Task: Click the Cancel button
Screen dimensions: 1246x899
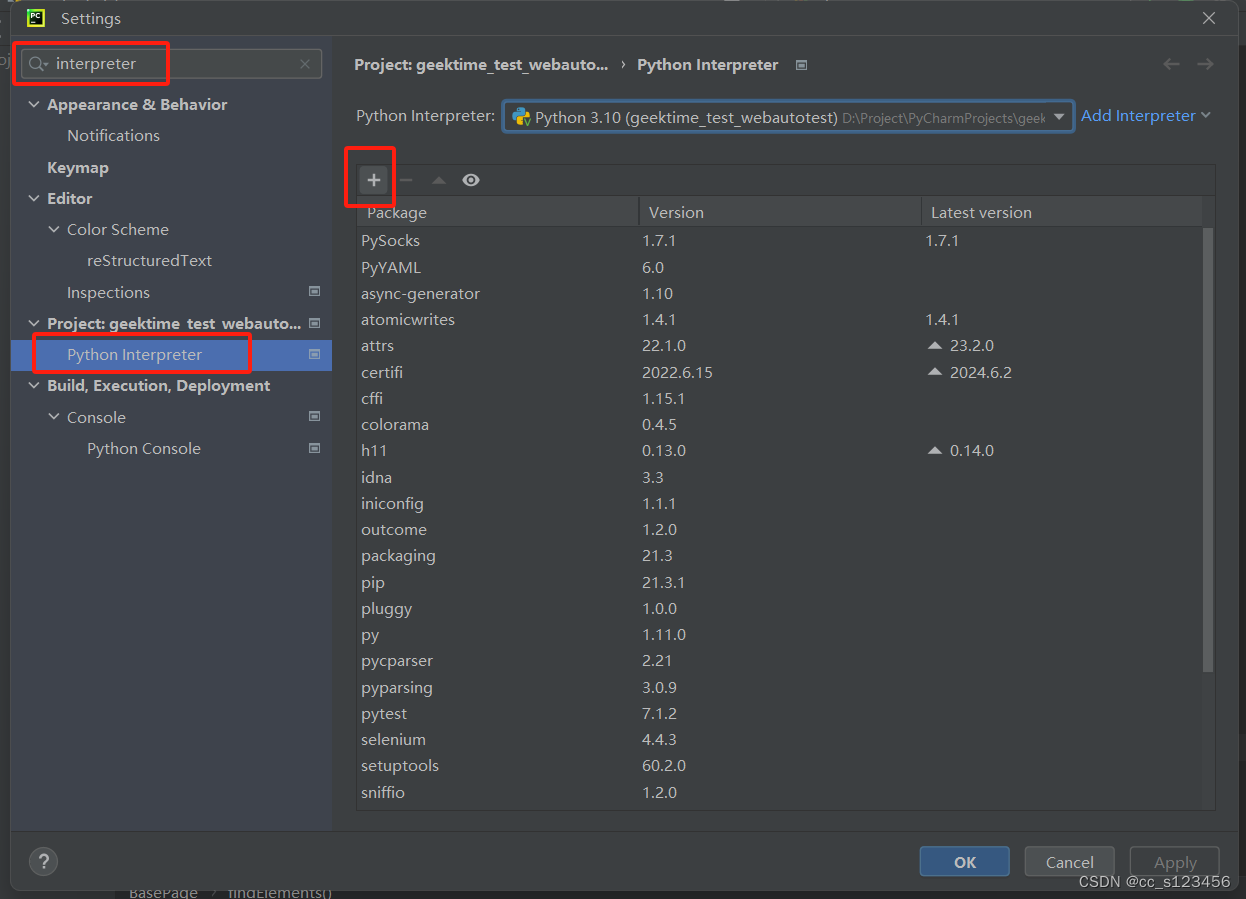Action: [1070, 862]
